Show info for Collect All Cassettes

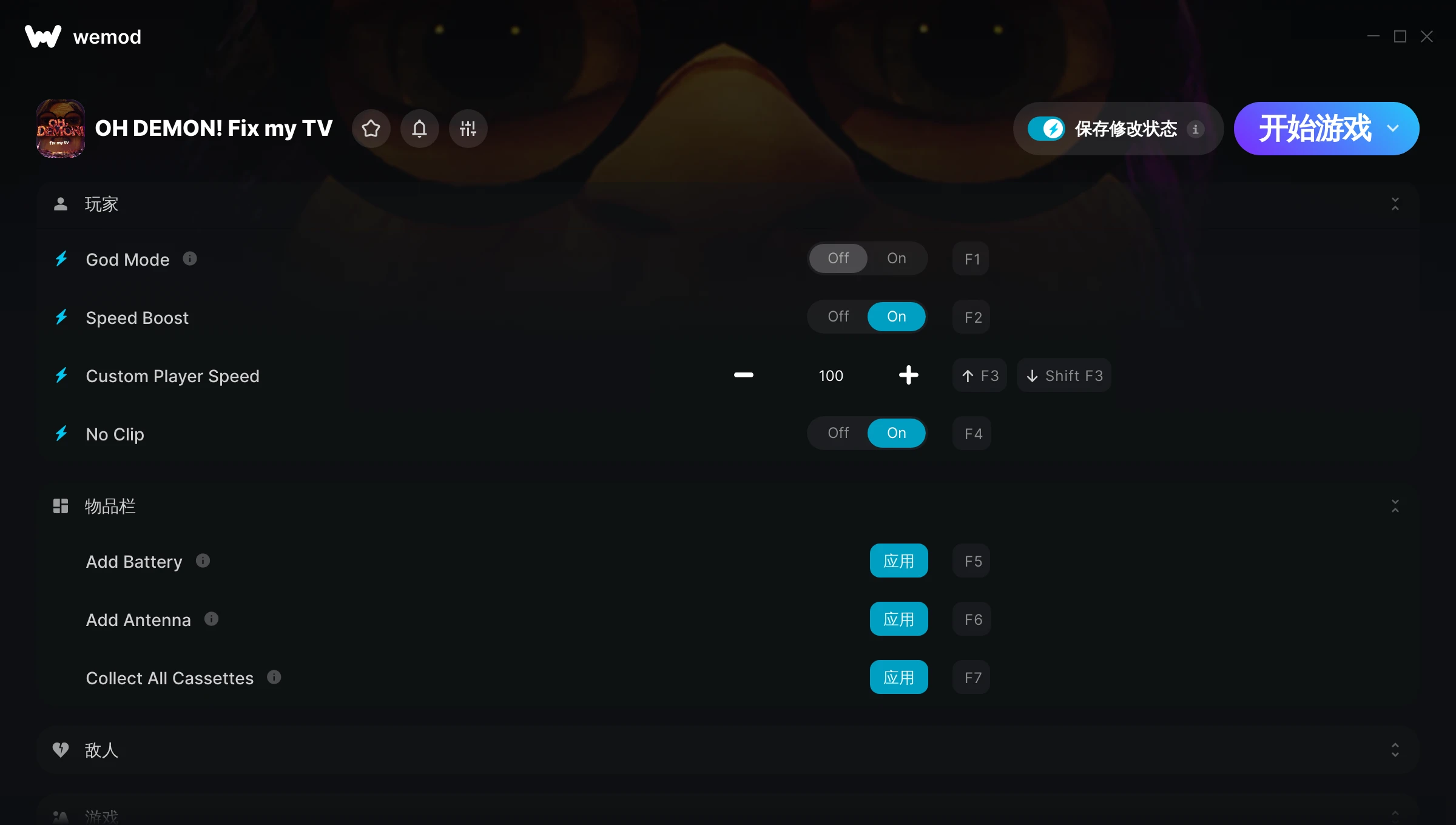pyautogui.click(x=274, y=678)
